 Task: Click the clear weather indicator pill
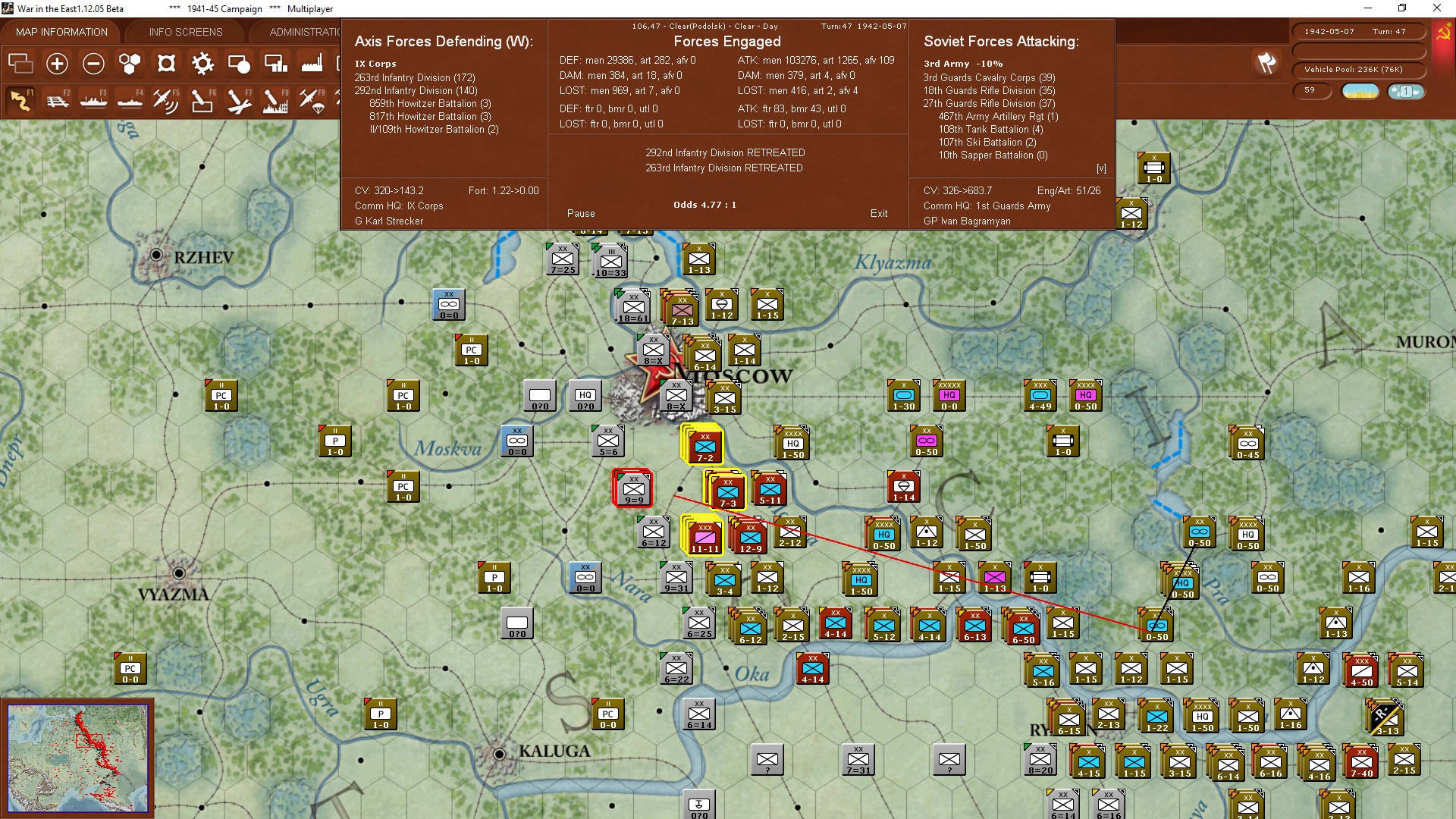click(1360, 92)
